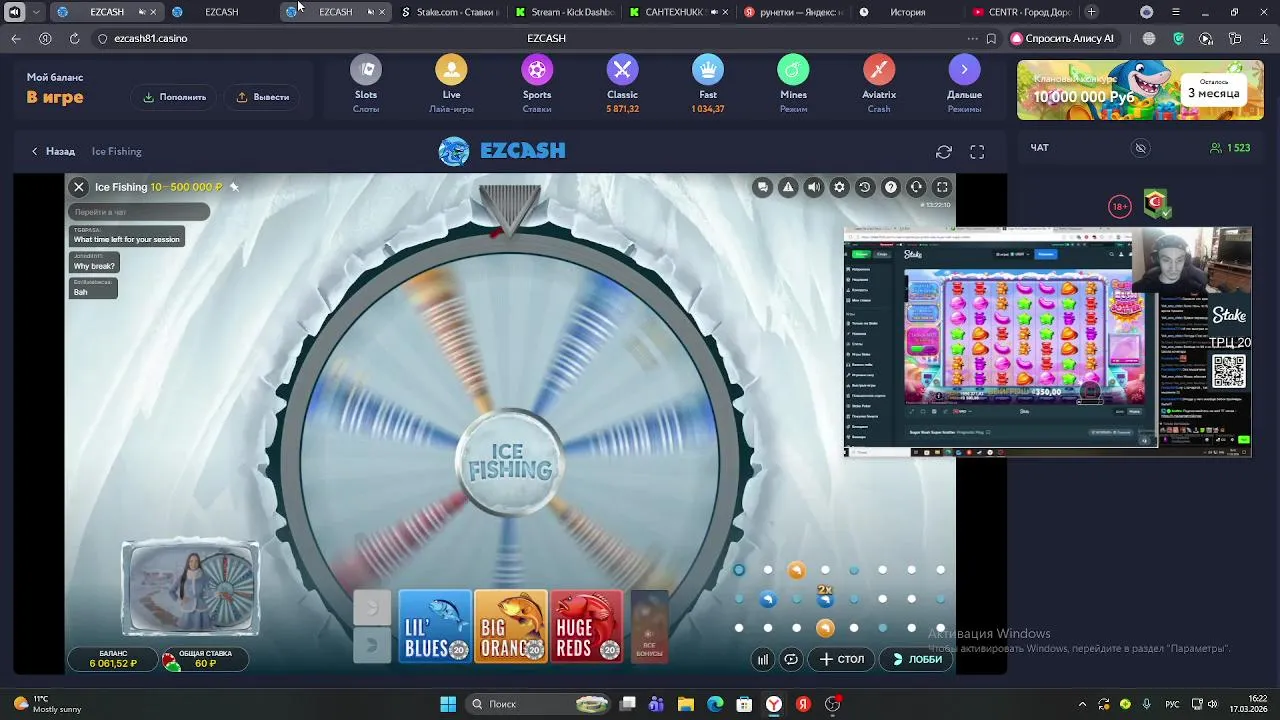Open Sports betting category
The height and width of the screenshot is (720, 1280).
(537, 85)
